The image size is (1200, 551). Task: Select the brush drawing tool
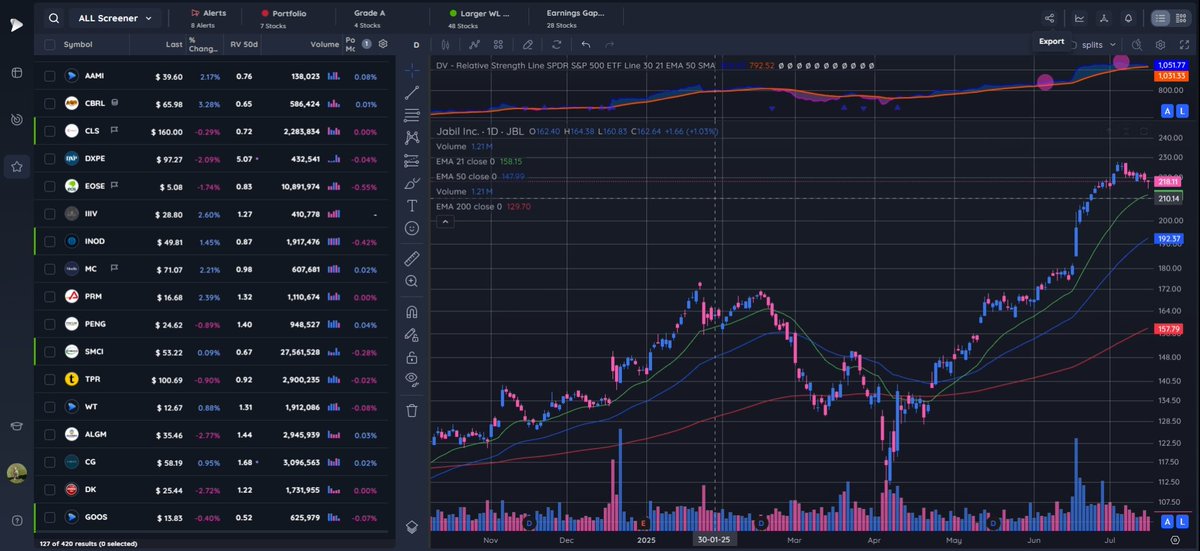(412, 183)
